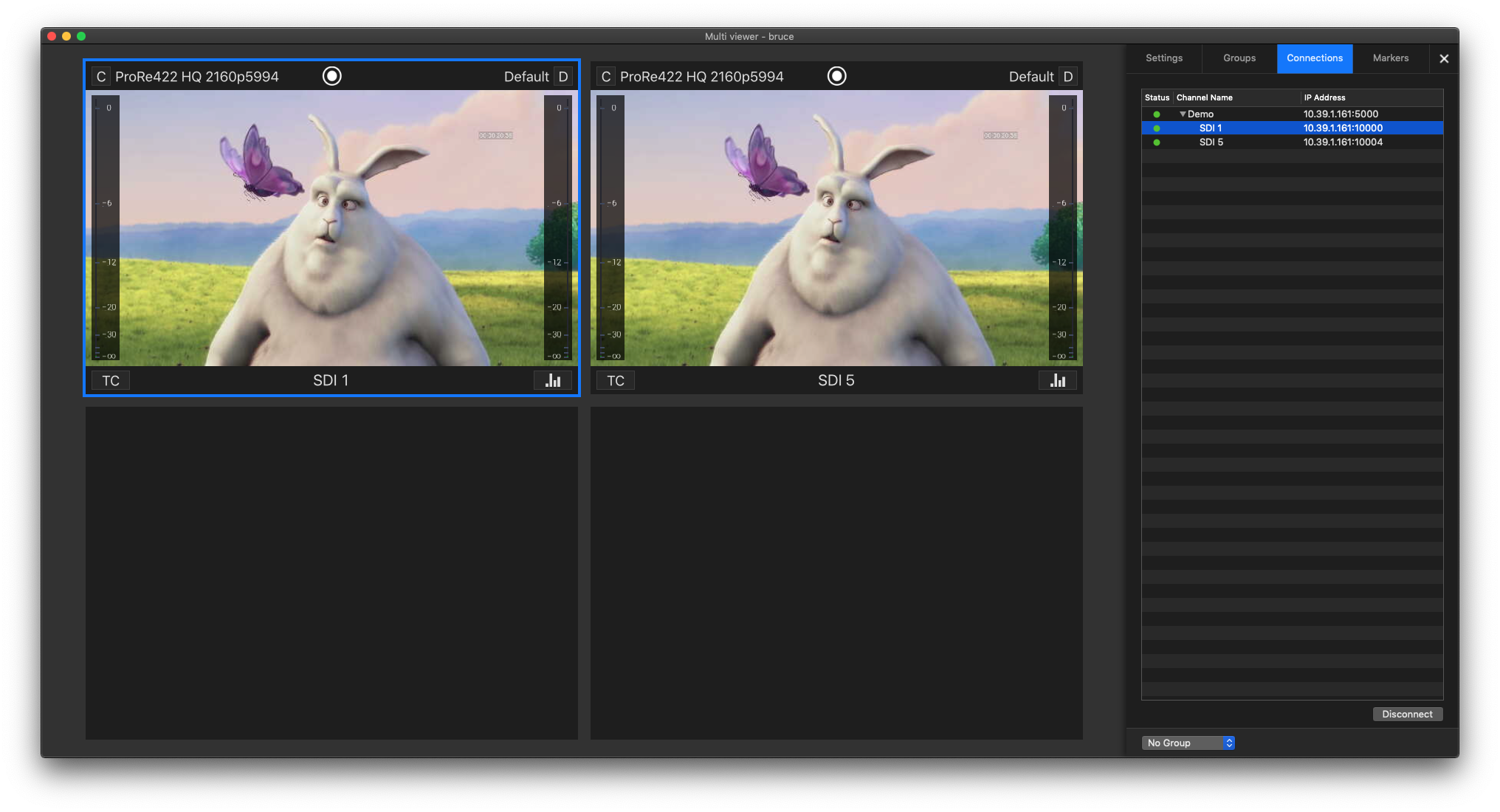Click the left audio meter on SDI 1
Viewport: 1500px width, 812px height.
click(x=106, y=228)
